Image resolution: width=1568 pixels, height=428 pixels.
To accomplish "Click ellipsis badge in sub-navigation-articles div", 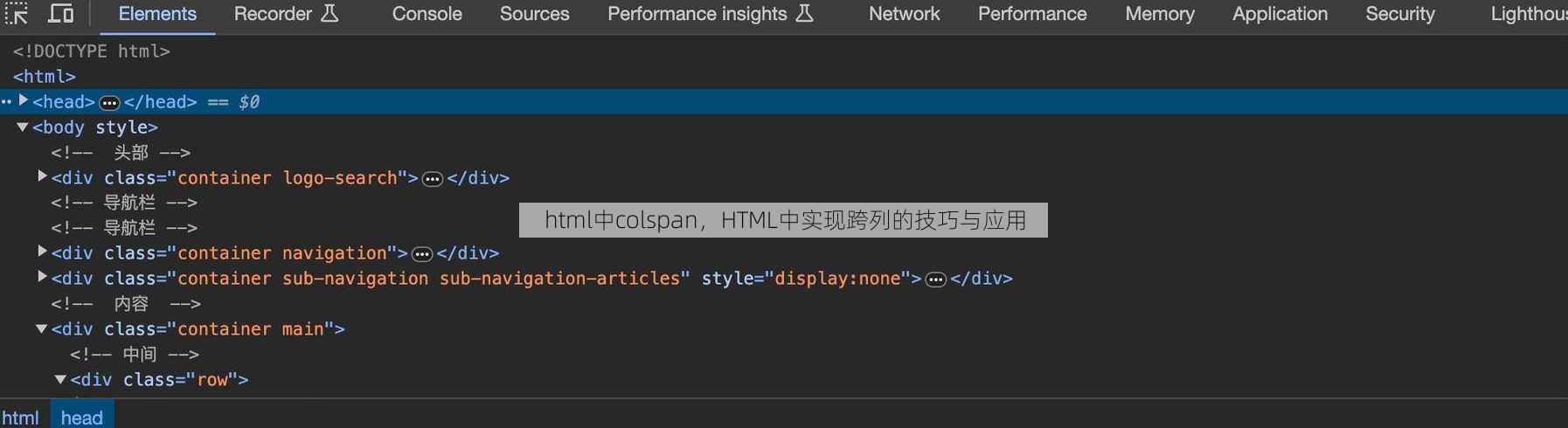I will 936,280.
